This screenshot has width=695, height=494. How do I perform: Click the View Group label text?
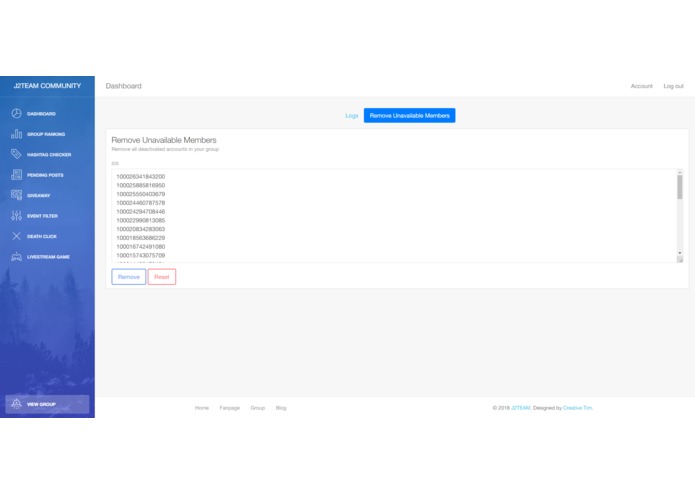point(41,404)
